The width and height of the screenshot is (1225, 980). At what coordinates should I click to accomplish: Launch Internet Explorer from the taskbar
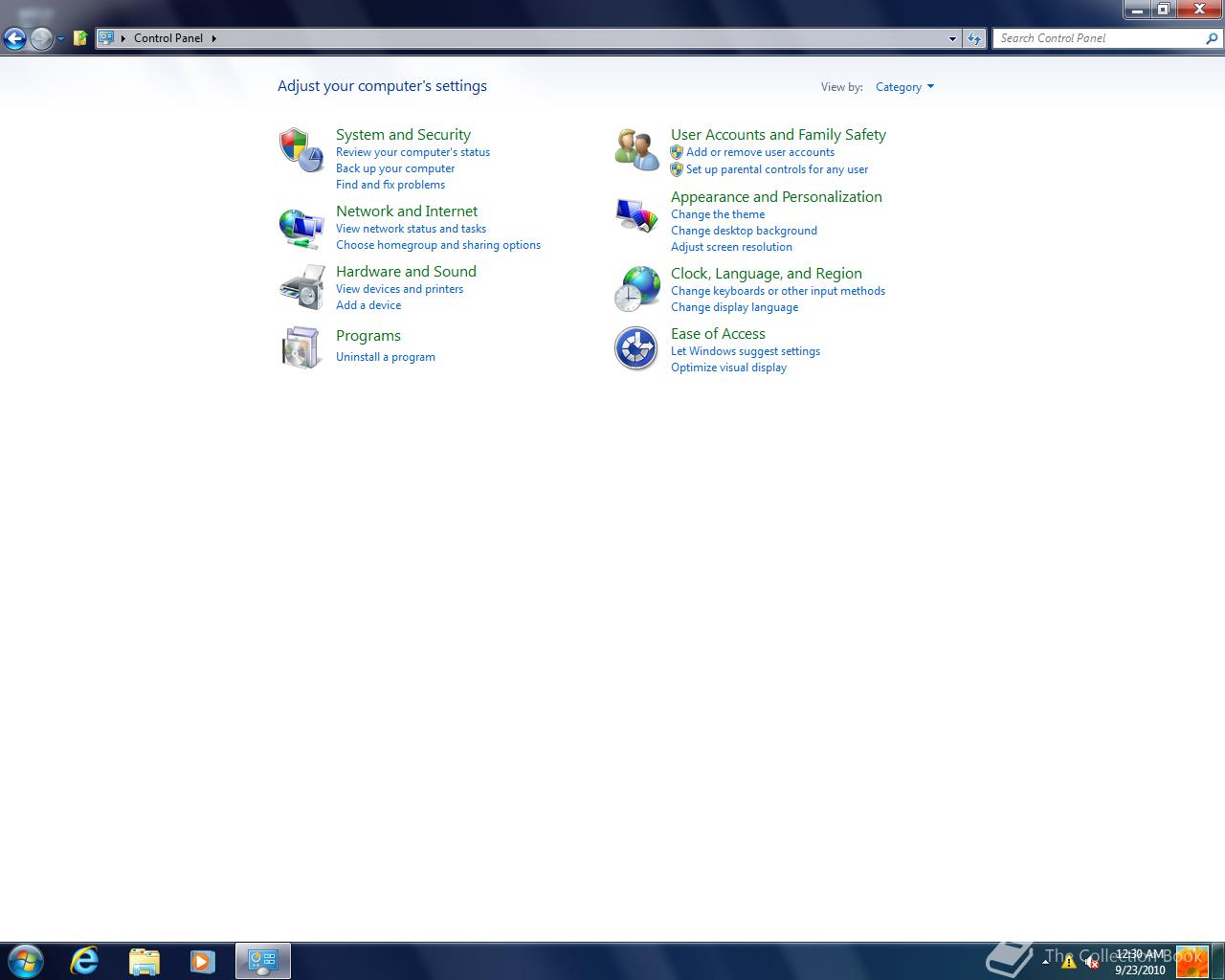(84, 961)
